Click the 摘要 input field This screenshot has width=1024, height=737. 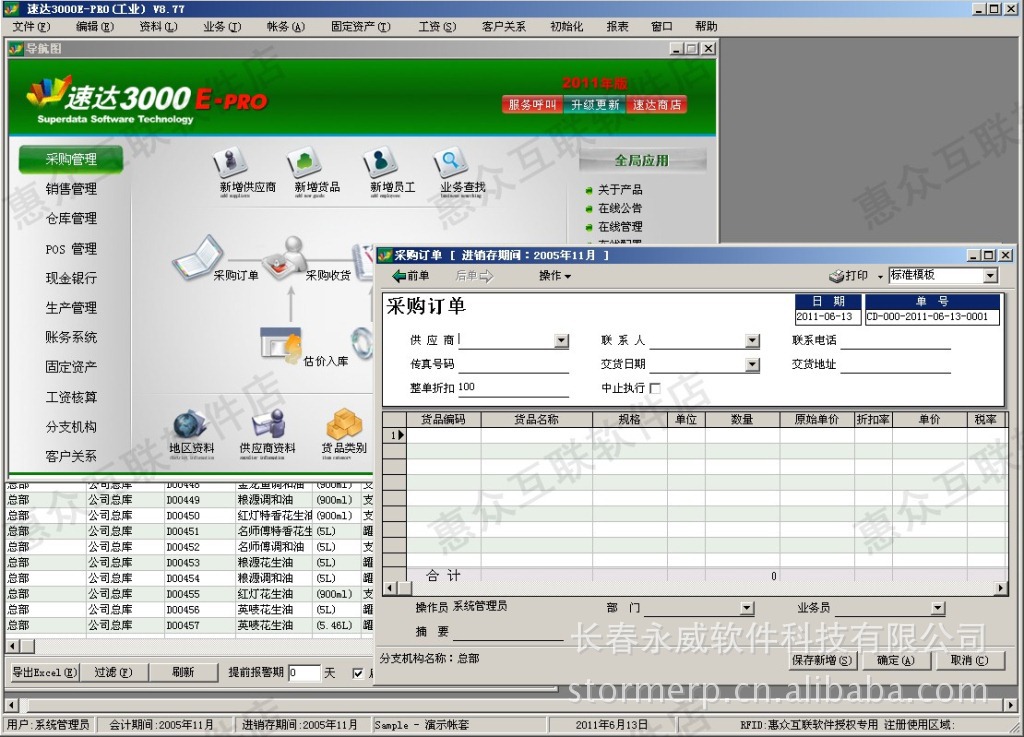[508, 632]
